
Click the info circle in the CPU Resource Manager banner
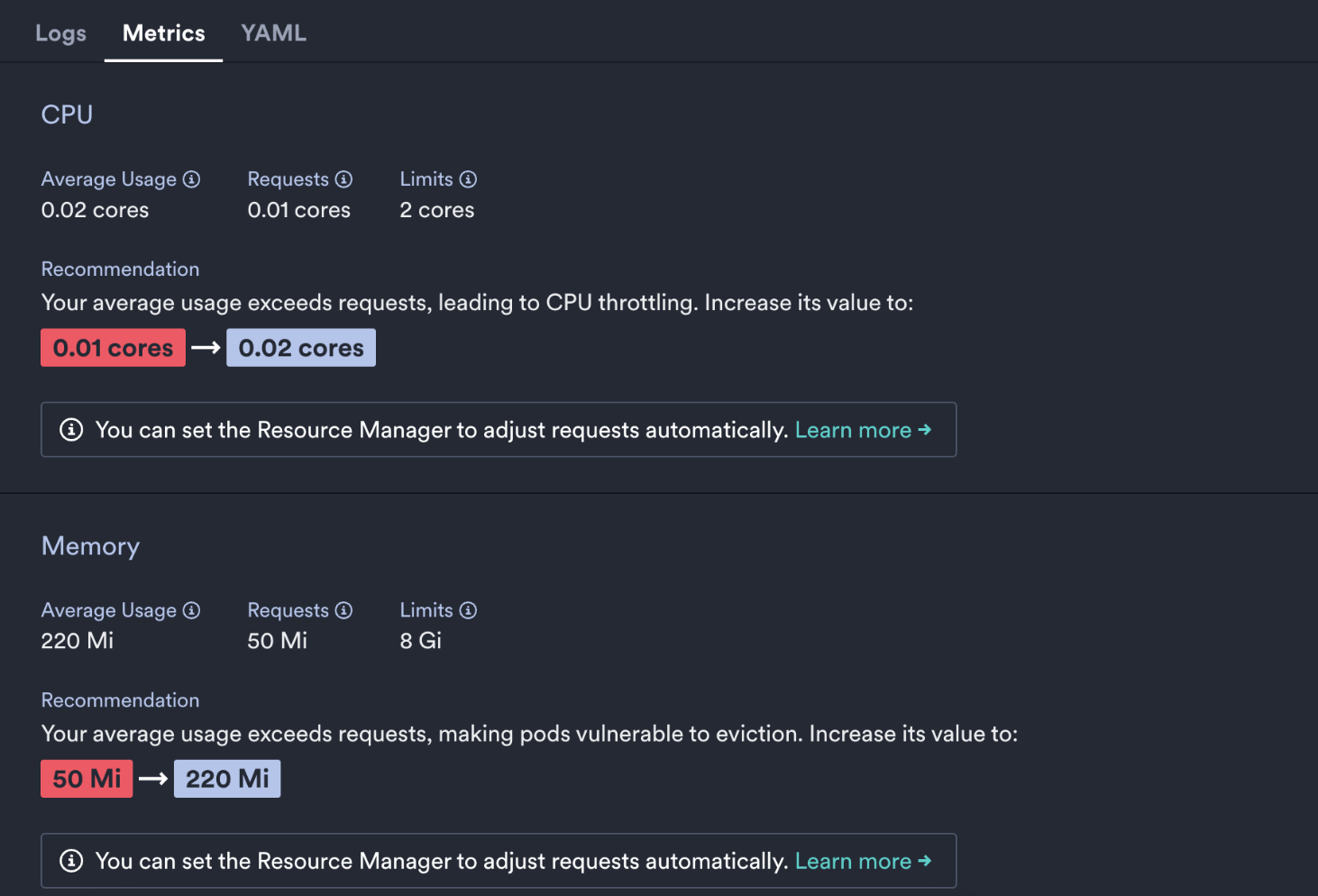coord(71,430)
